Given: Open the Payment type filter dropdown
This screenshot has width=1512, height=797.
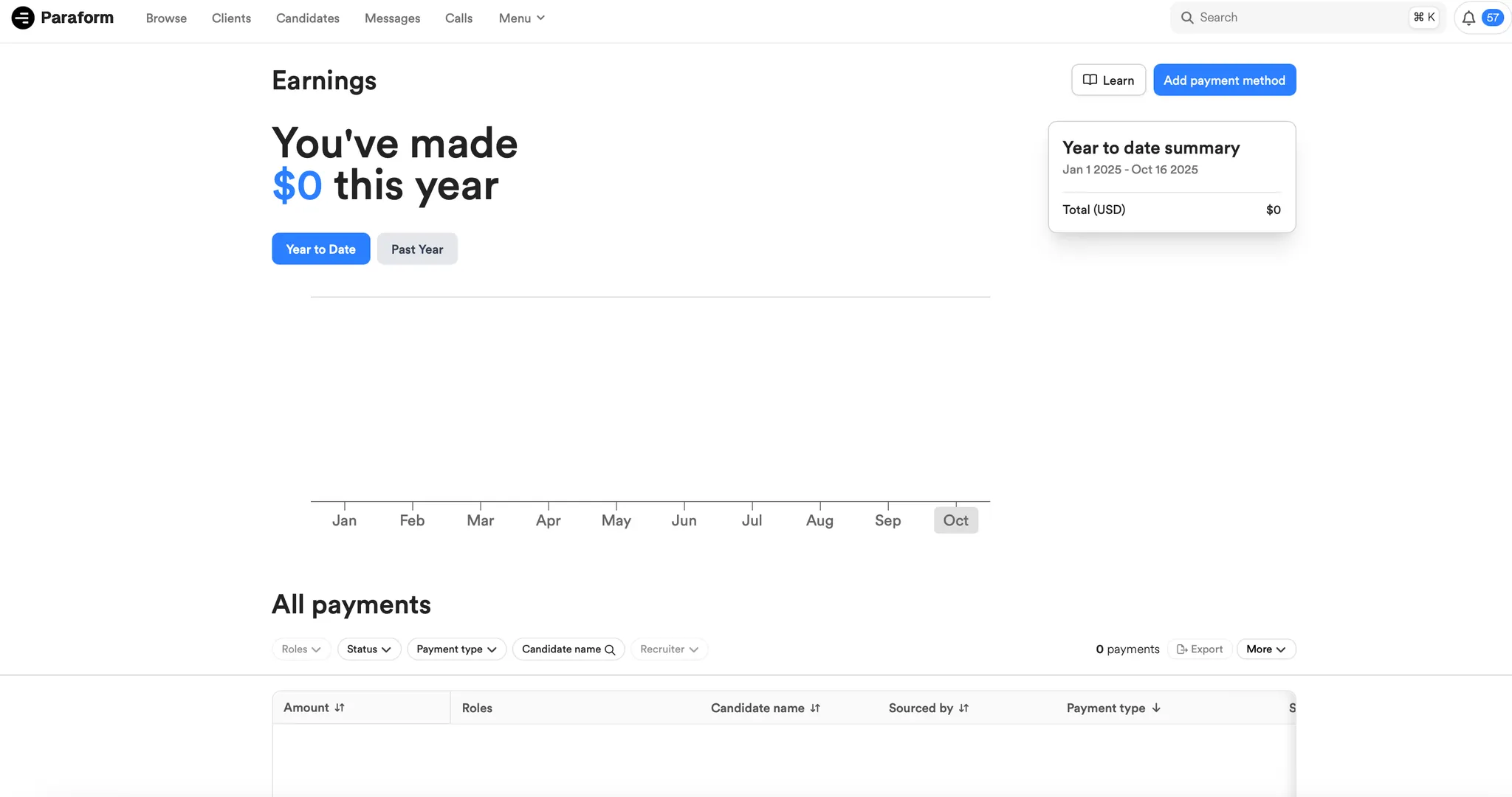Looking at the screenshot, I should 456,649.
